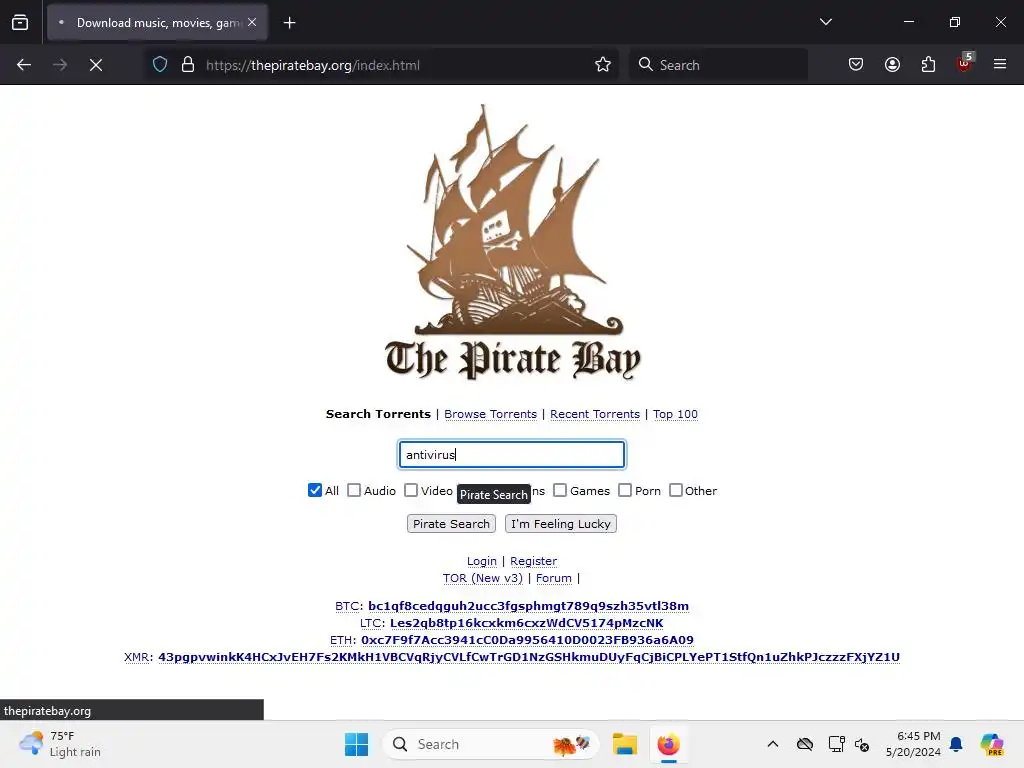Viewport: 1024px width, 768px height.
Task: Open the notification bell
Action: [956, 744]
